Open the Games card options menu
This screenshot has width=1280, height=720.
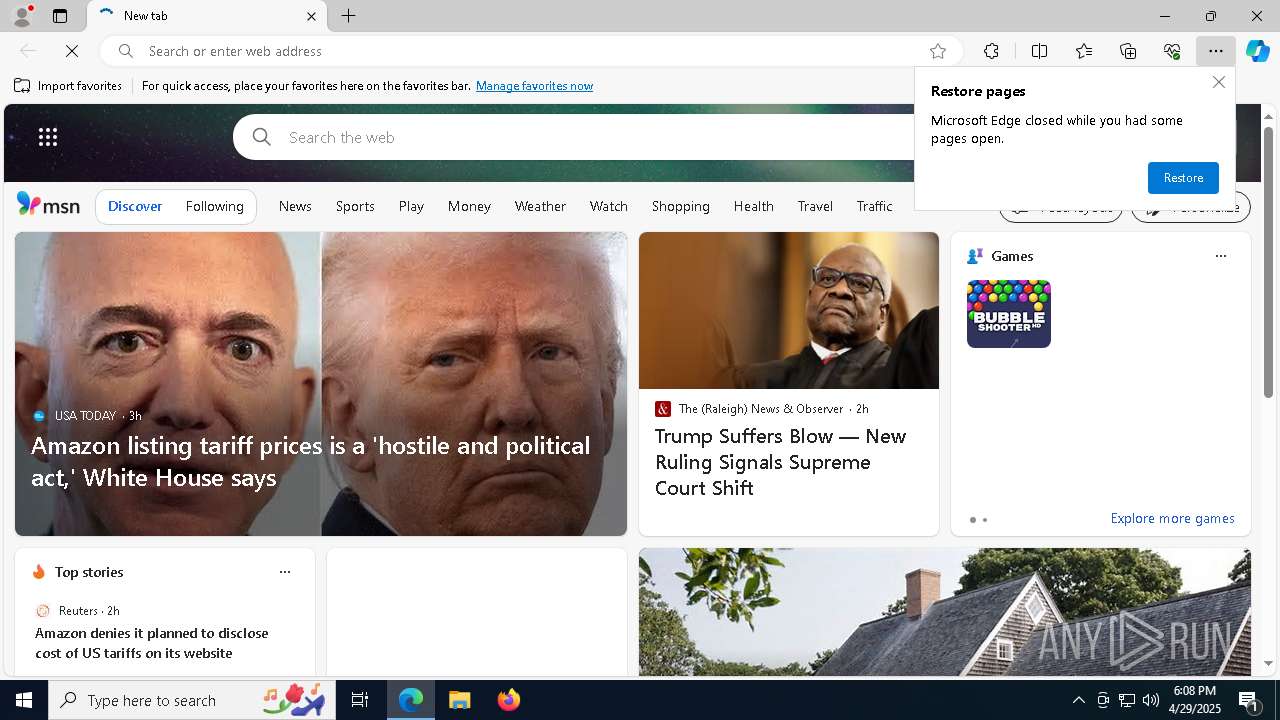(1220, 256)
